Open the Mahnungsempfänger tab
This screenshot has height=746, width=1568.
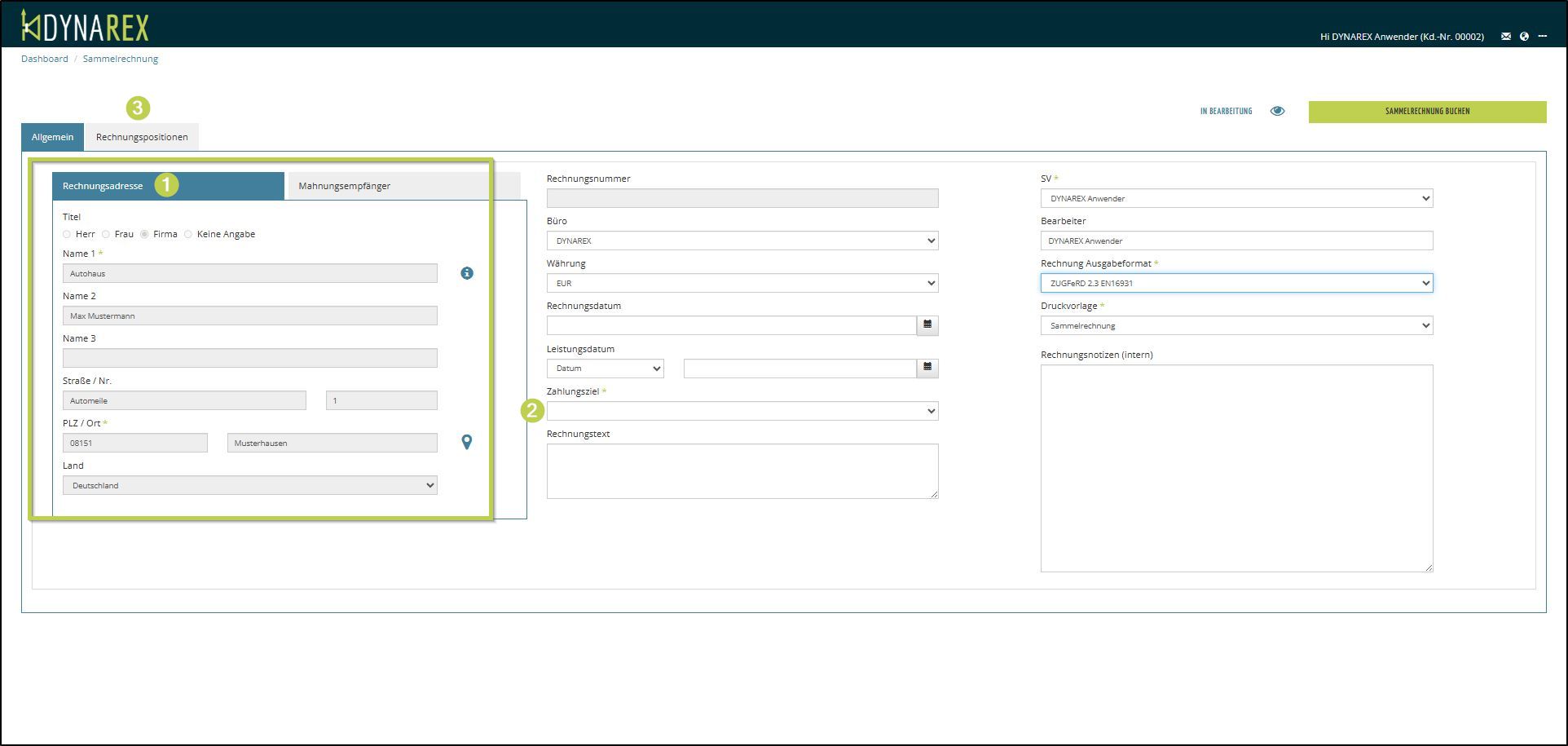tap(344, 186)
